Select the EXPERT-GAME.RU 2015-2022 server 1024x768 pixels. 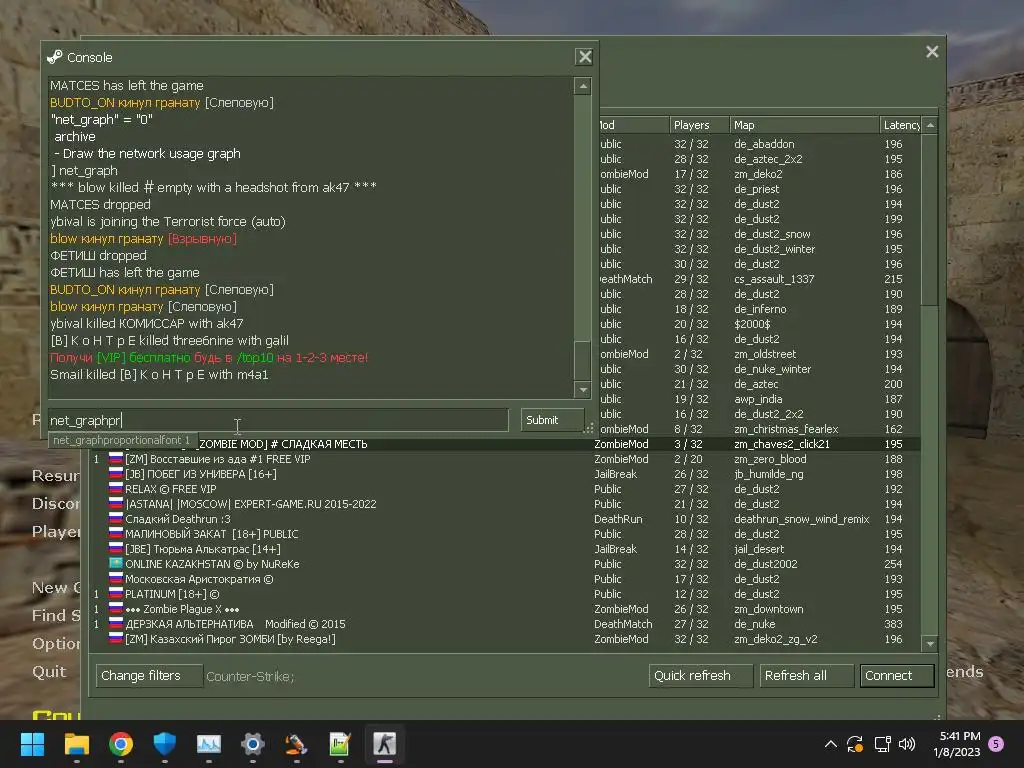click(x=506, y=504)
